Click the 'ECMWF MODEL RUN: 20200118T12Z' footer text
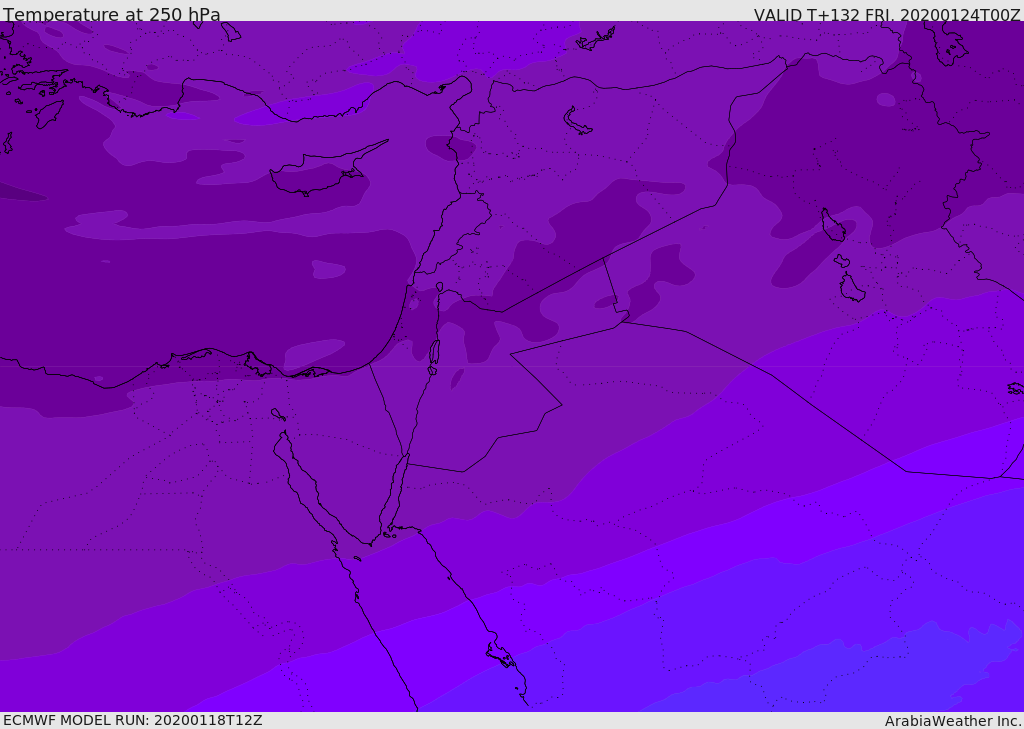Image resolution: width=1024 pixels, height=729 pixels. (x=133, y=720)
